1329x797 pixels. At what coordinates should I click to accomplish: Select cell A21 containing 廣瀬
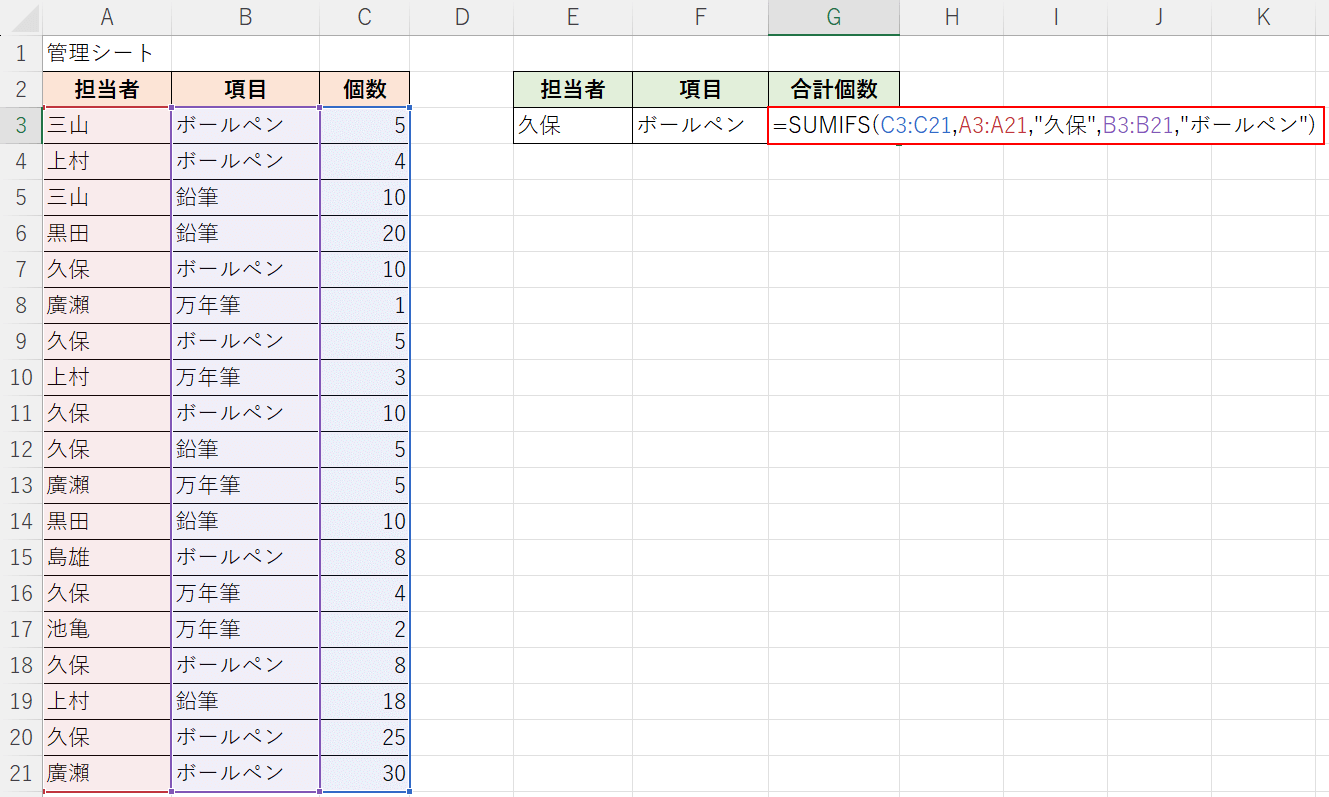click(x=107, y=773)
